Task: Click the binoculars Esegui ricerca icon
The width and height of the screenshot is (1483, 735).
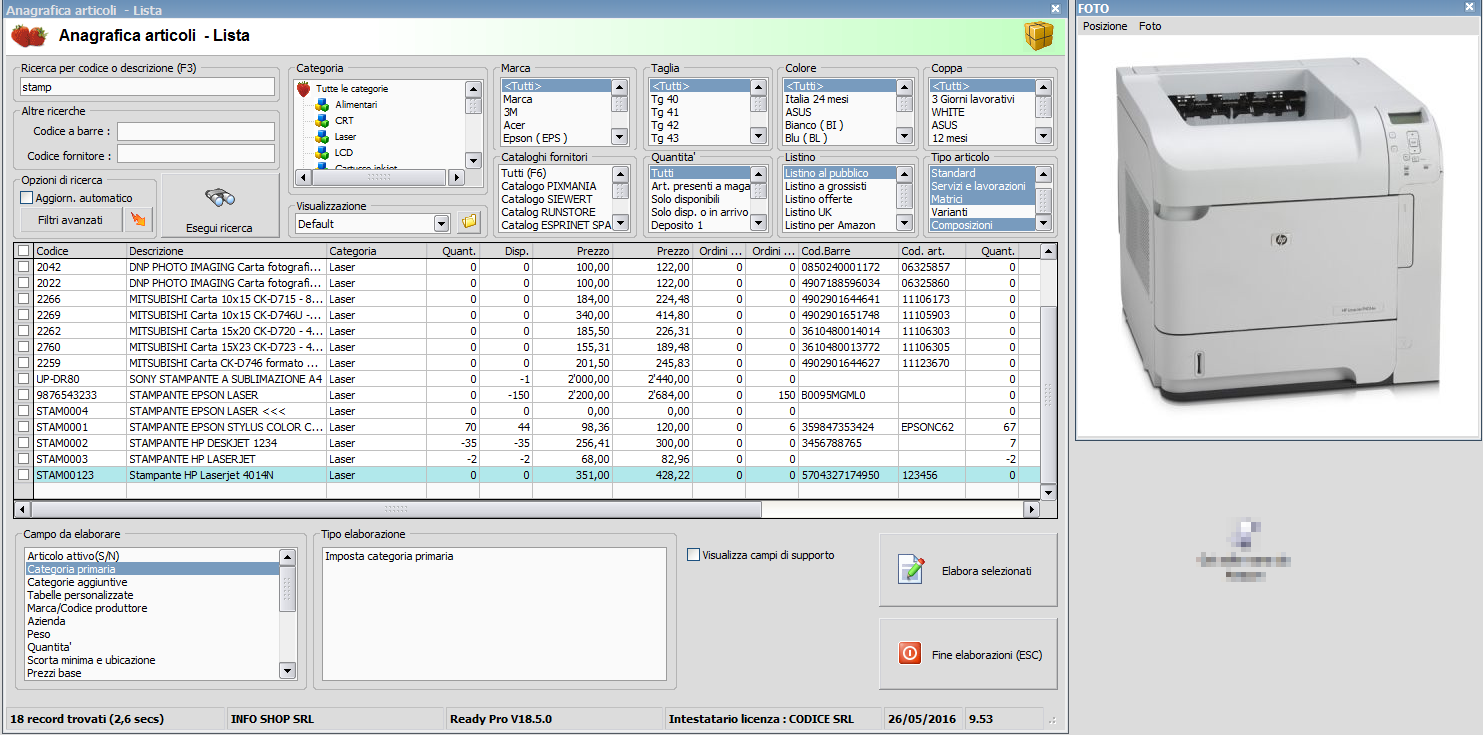Action: pos(219,197)
